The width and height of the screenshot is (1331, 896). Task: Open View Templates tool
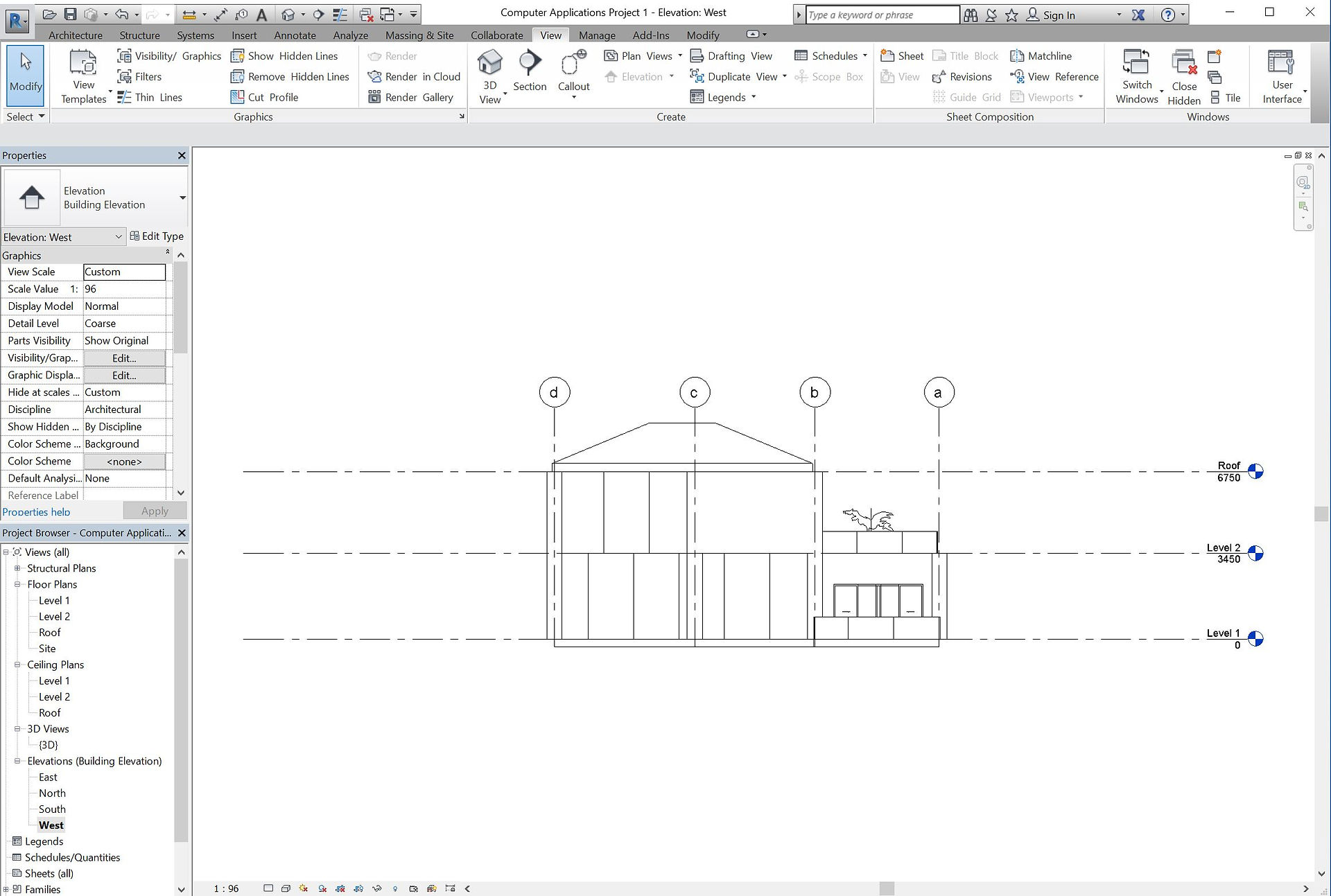pos(83,76)
